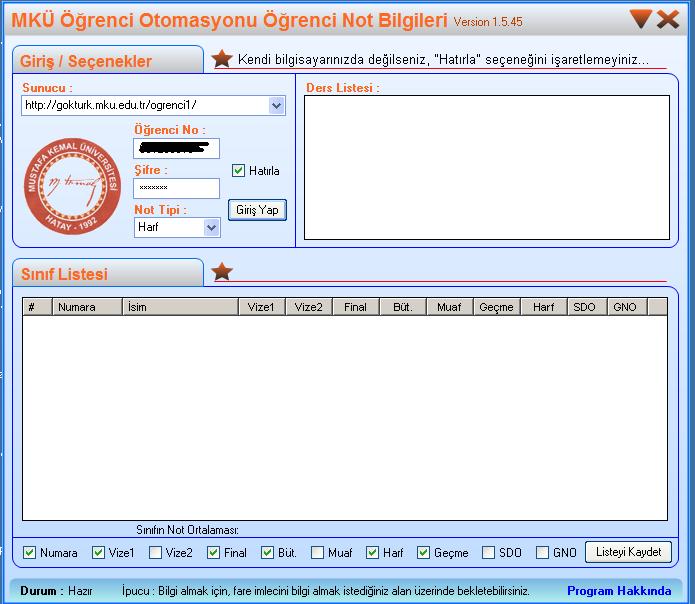Screen dimensions: 695x604
Task: Toggle the Geçme checkbox
Action: 423,552
